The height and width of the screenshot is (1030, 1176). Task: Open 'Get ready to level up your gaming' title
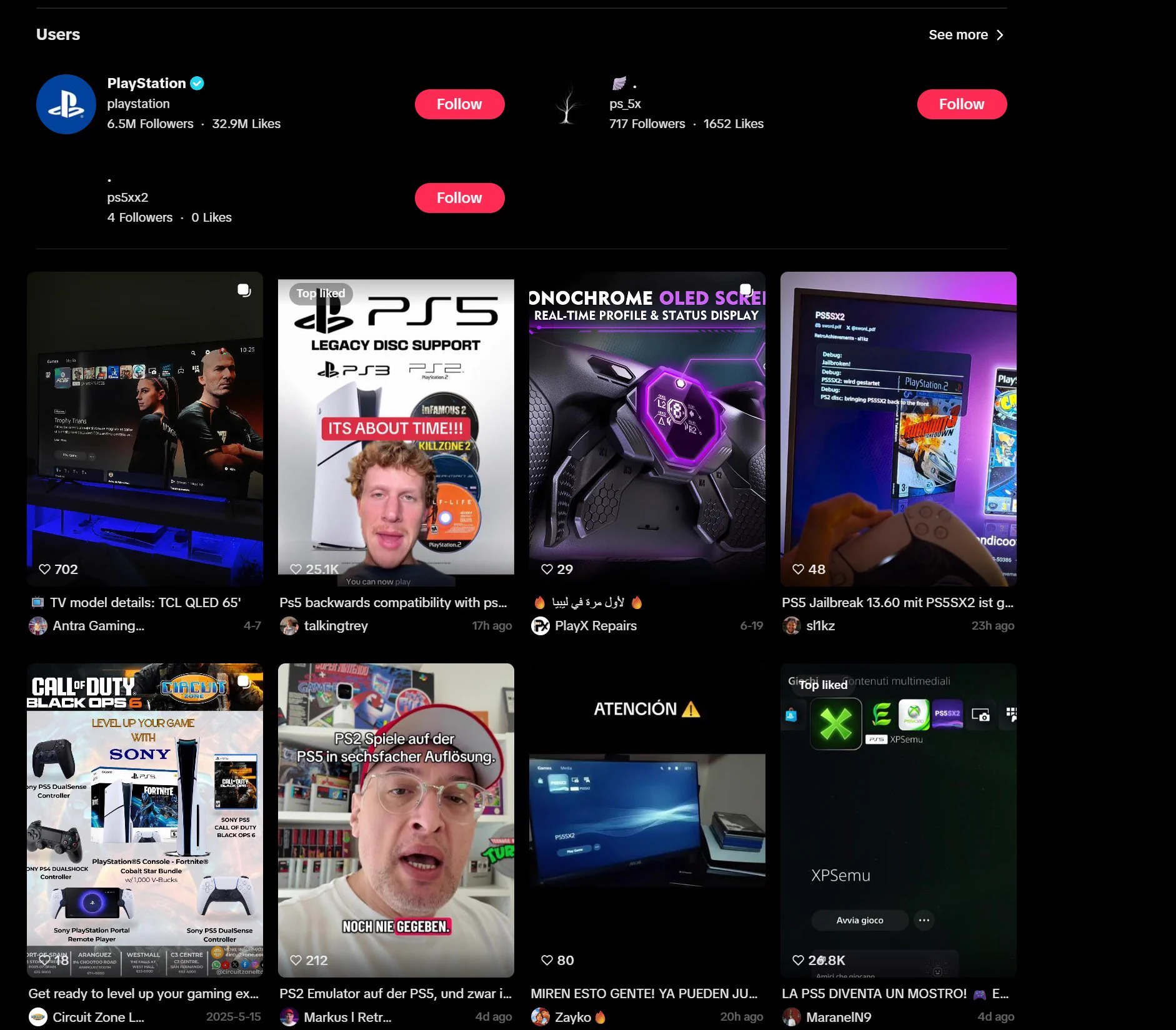click(143, 994)
